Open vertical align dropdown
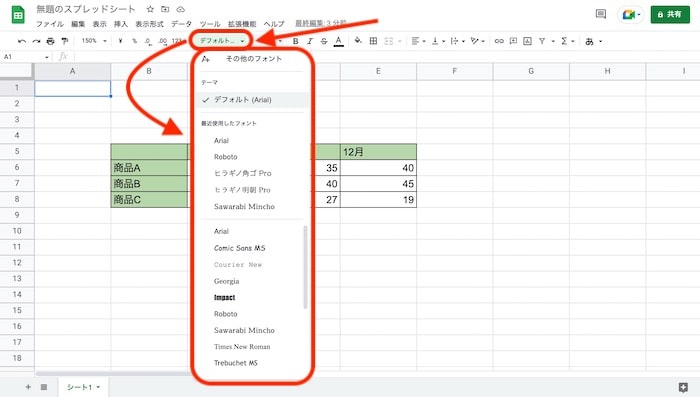The width and height of the screenshot is (700, 397). [438, 41]
